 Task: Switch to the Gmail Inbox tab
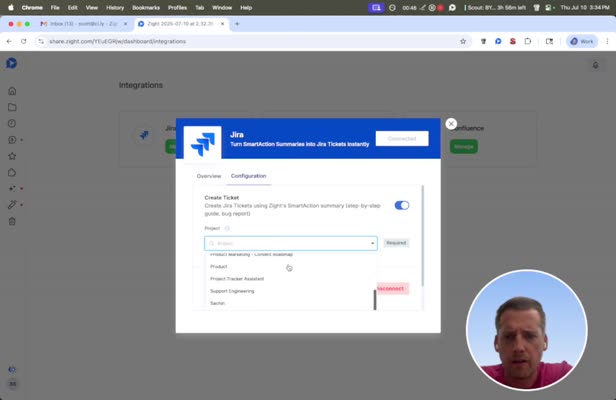coord(83,24)
